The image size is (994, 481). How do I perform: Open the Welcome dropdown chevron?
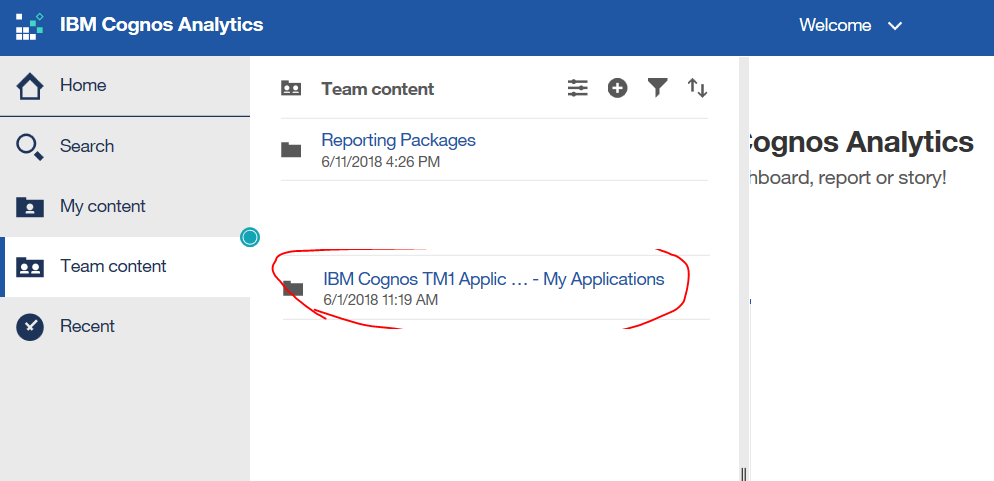pos(894,26)
